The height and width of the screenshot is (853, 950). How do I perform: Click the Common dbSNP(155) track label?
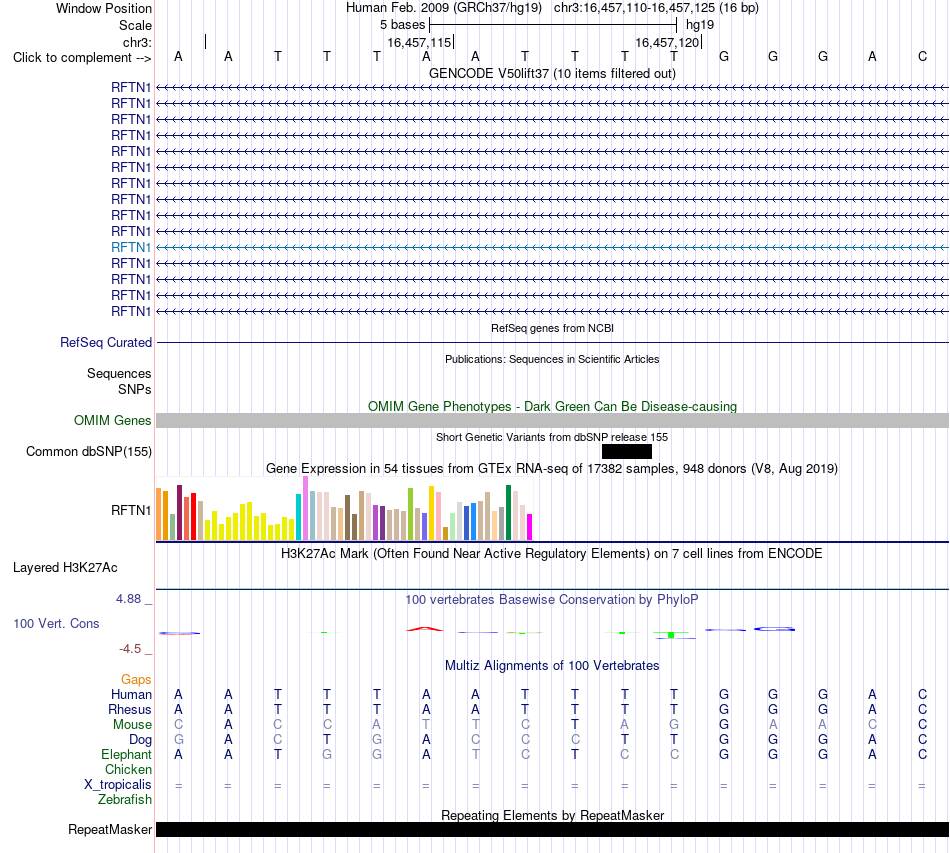89,451
